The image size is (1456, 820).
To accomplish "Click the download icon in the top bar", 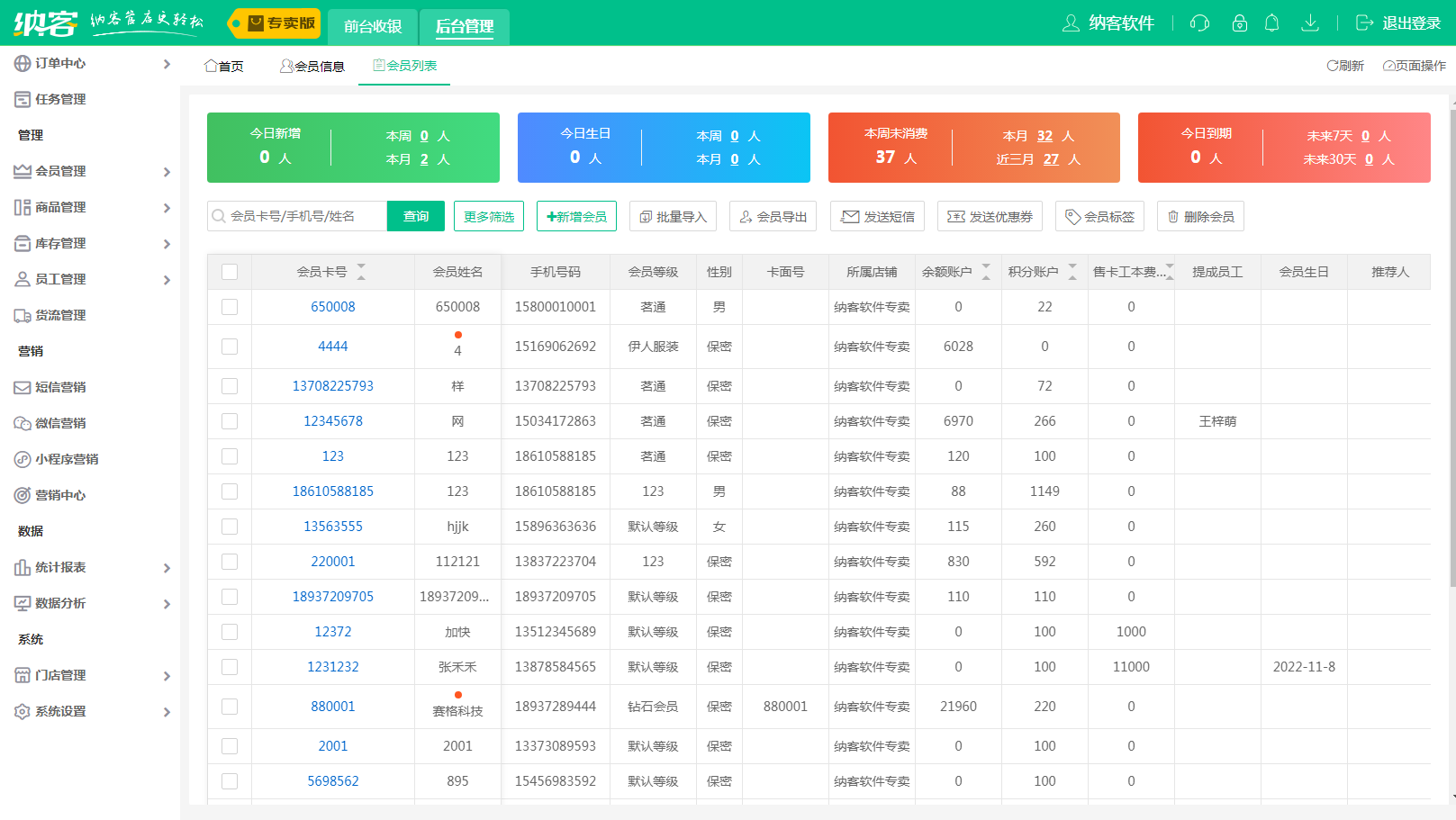I will tap(1309, 23).
